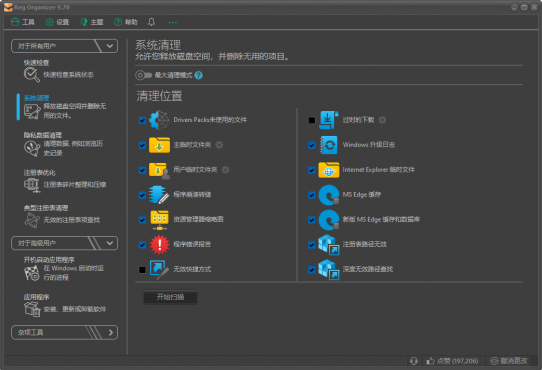Click the invalid shortcuts arrow icon
Image resolution: width=542 pixels, height=370 pixels.
click(159, 269)
